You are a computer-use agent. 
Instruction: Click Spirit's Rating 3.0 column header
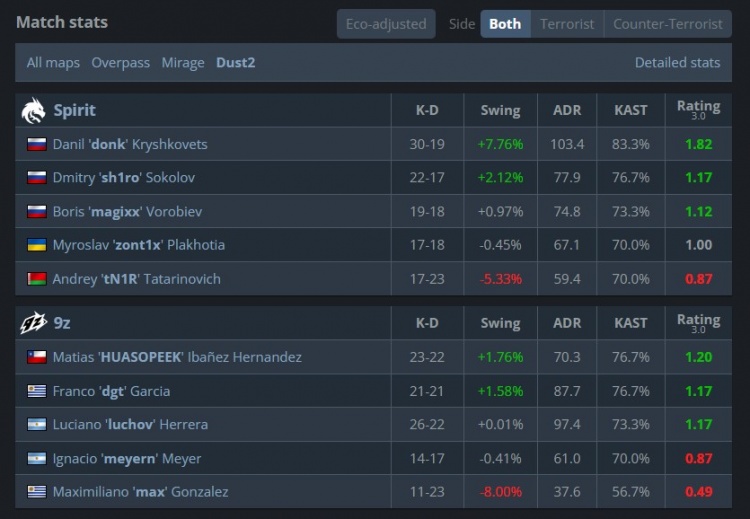click(x=698, y=110)
